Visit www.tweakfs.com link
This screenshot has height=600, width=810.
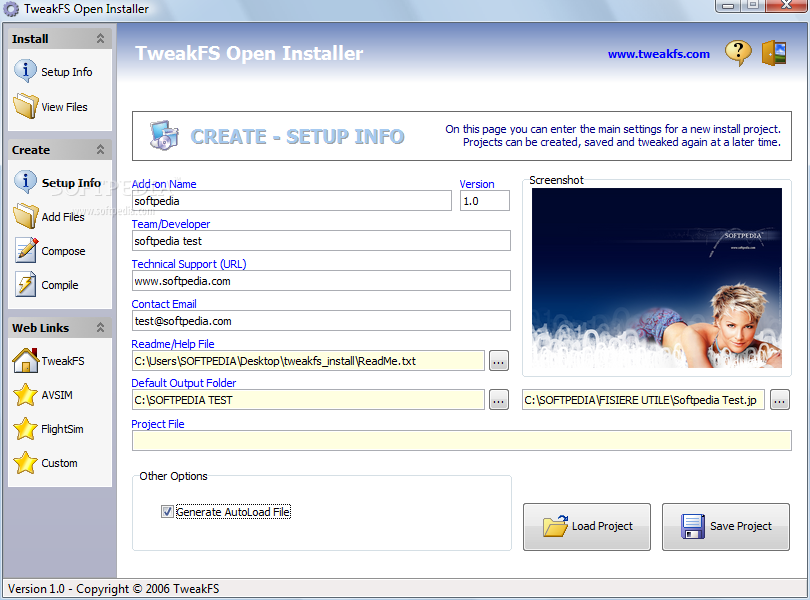(x=659, y=54)
